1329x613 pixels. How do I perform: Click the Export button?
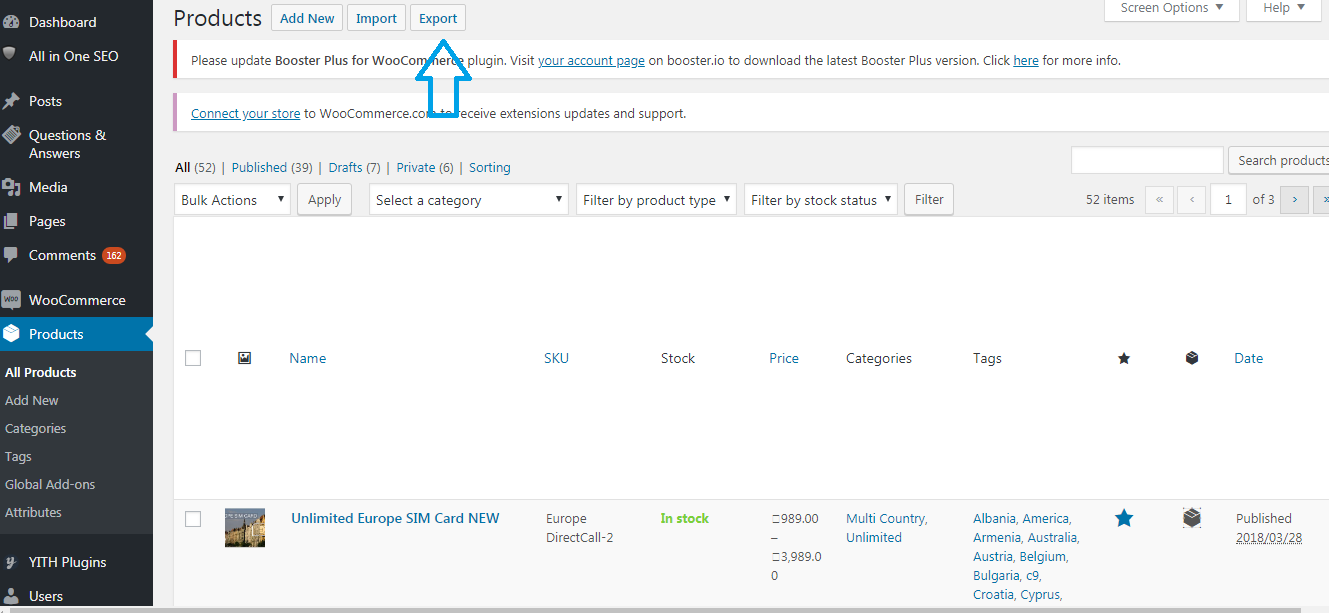point(438,18)
